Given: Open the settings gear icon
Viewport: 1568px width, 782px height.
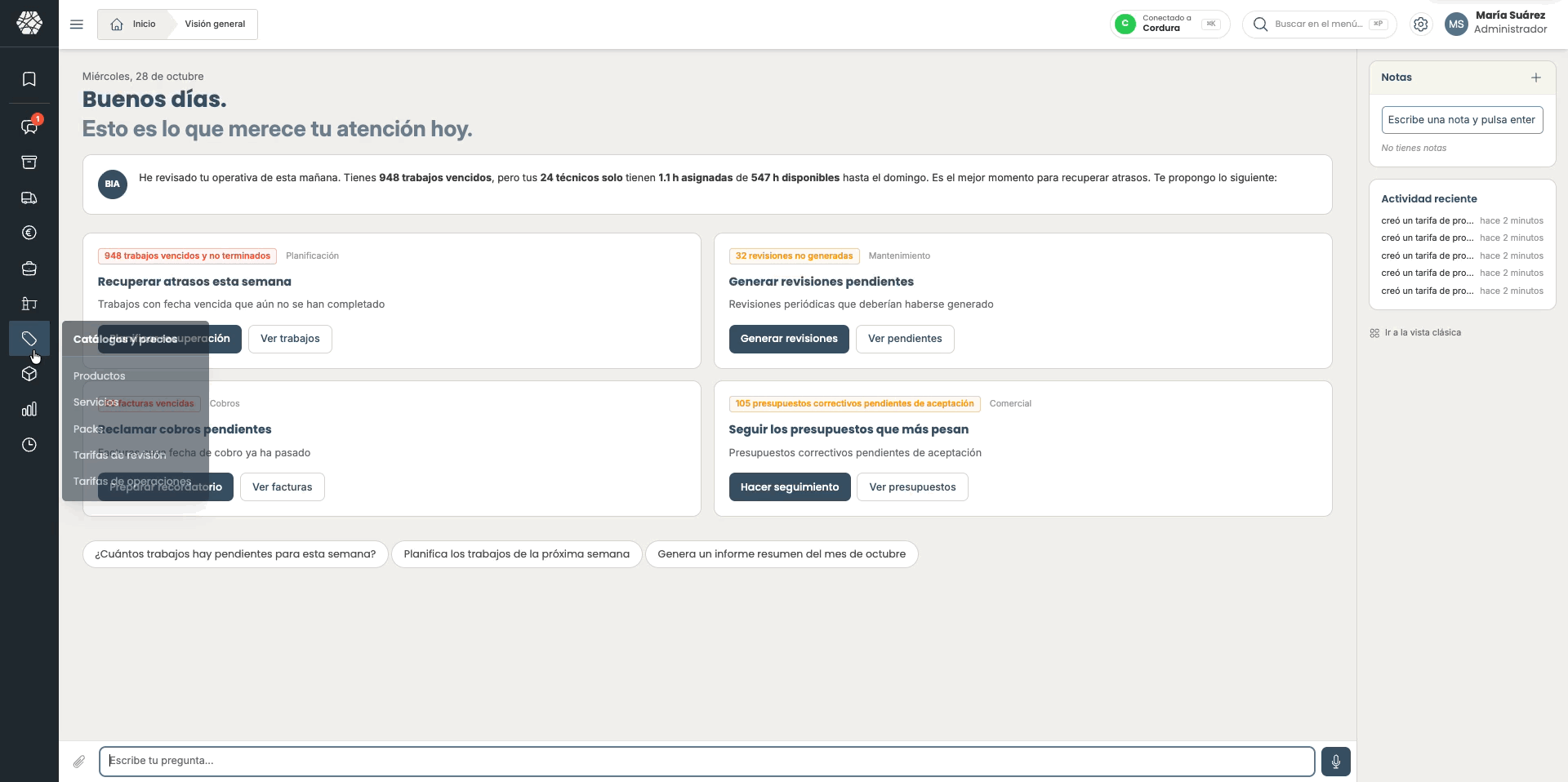Looking at the screenshot, I should click(x=1421, y=24).
